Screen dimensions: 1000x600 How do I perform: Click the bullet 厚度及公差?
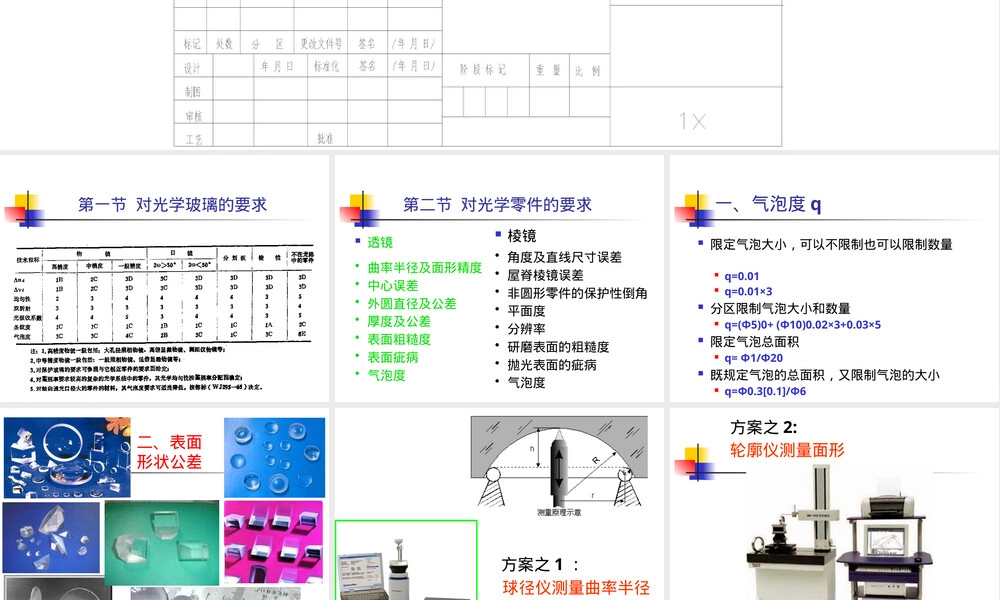(x=399, y=321)
